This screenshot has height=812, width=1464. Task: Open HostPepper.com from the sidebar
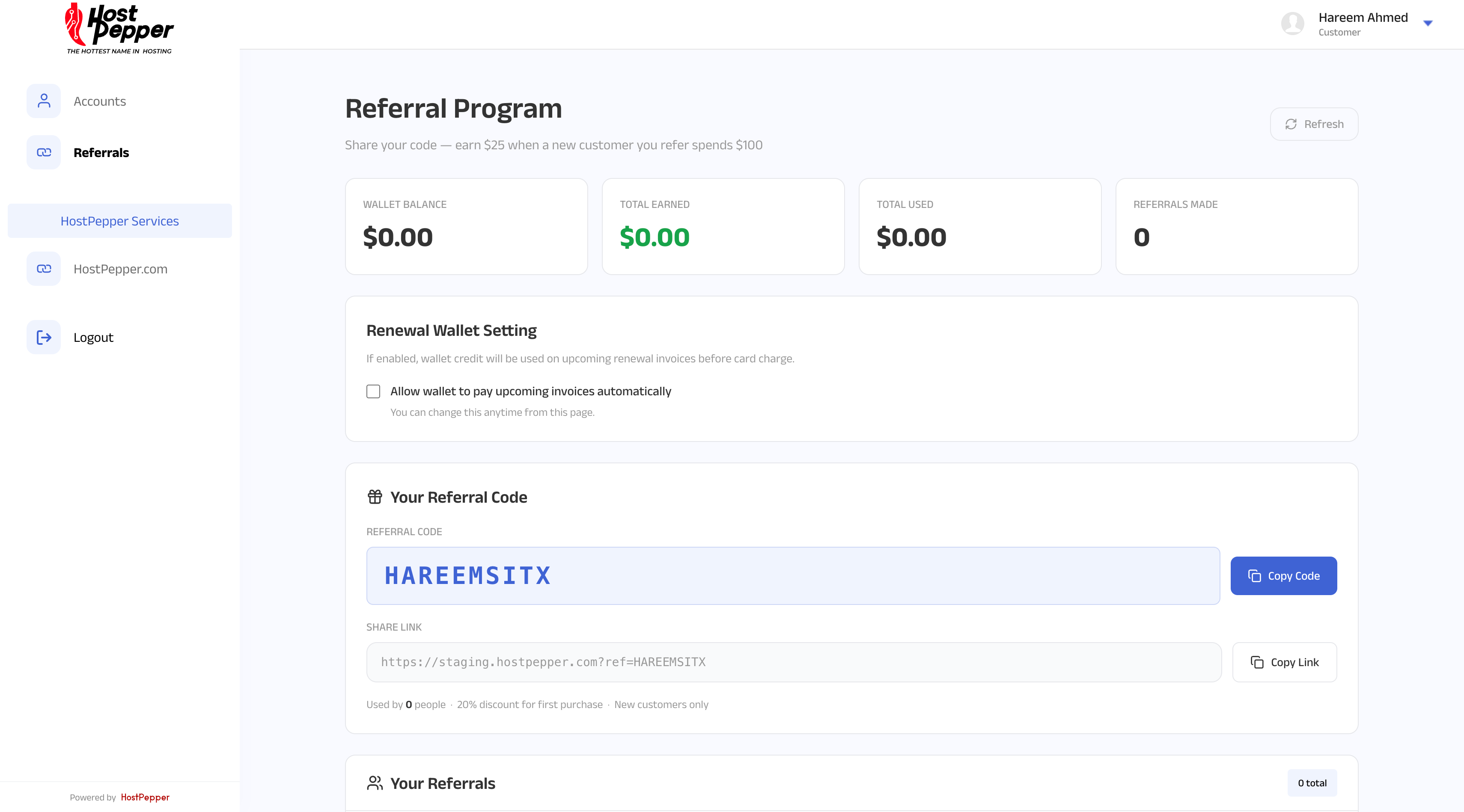point(120,269)
